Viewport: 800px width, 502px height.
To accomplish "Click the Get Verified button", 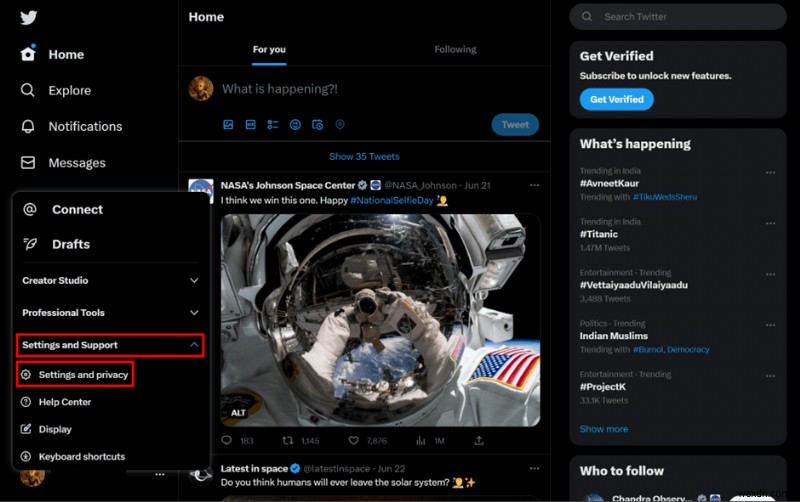I will point(616,99).
